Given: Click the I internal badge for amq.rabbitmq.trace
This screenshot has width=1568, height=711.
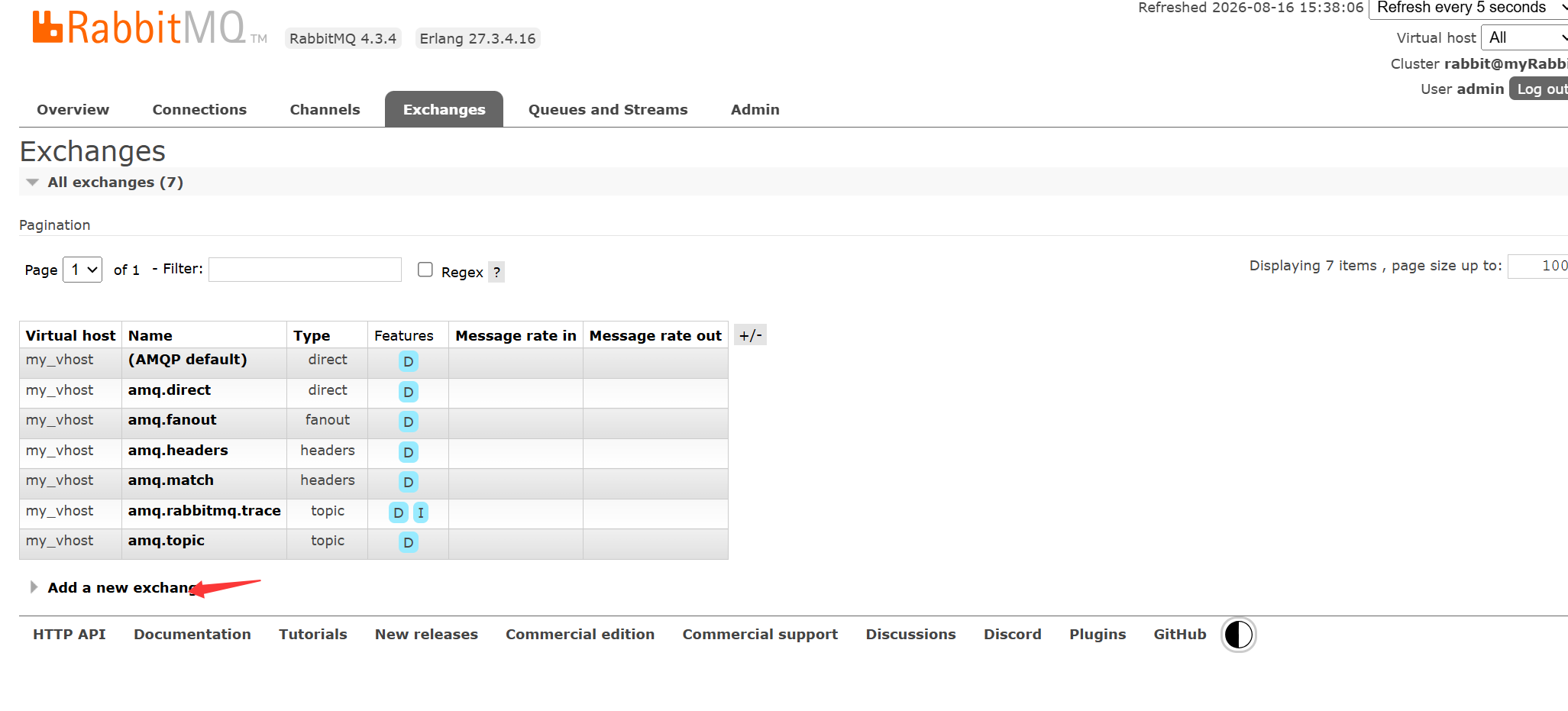Looking at the screenshot, I should click(421, 512).
